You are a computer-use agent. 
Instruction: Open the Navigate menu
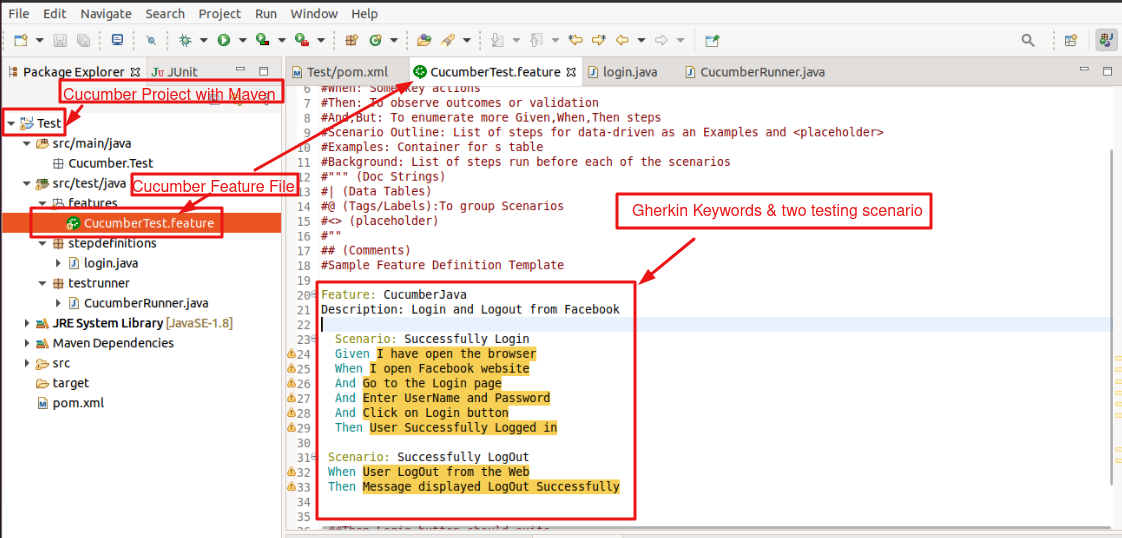click(106, 14)
